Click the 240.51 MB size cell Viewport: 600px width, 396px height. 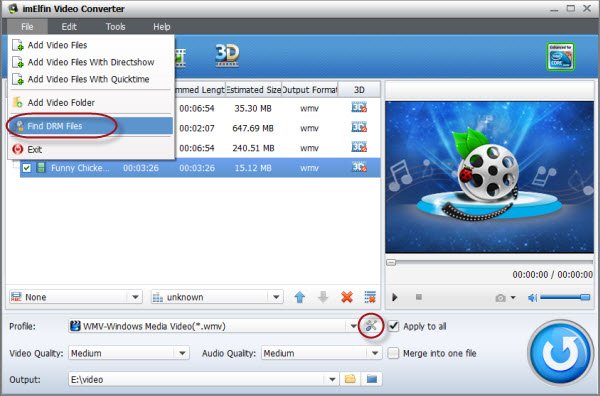tap(253, 148)
